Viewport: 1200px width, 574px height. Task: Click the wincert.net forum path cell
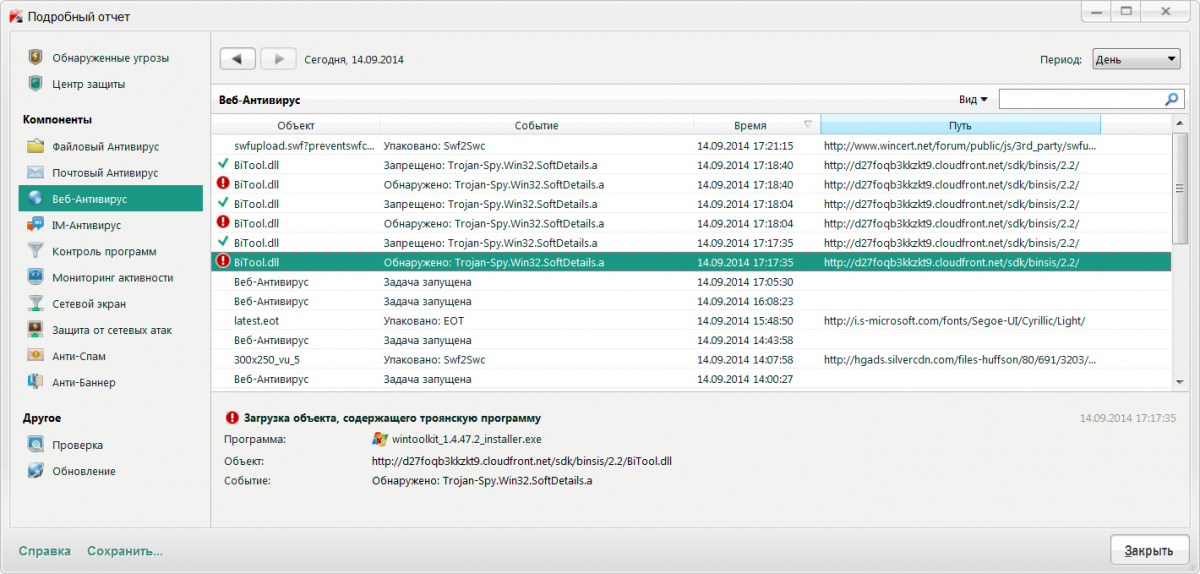tap(960, 145)
